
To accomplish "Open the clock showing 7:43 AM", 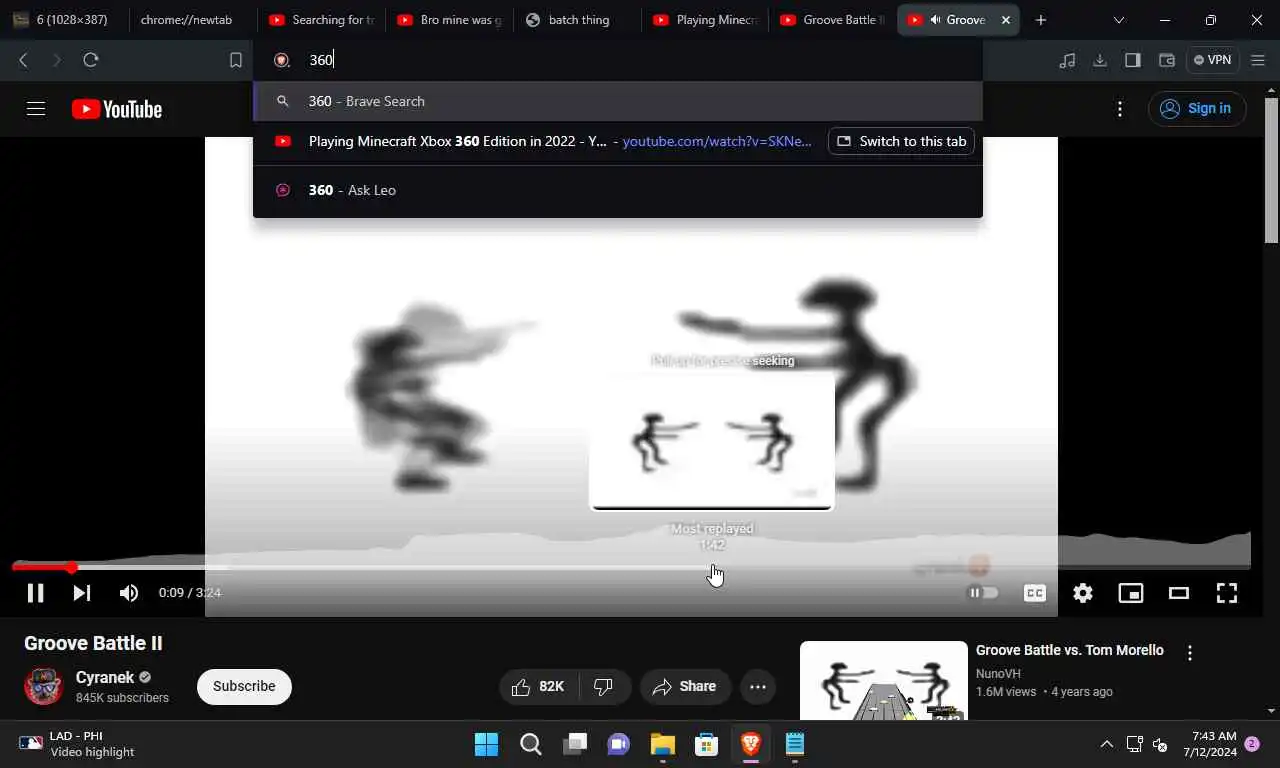I will click(1210, 744).
